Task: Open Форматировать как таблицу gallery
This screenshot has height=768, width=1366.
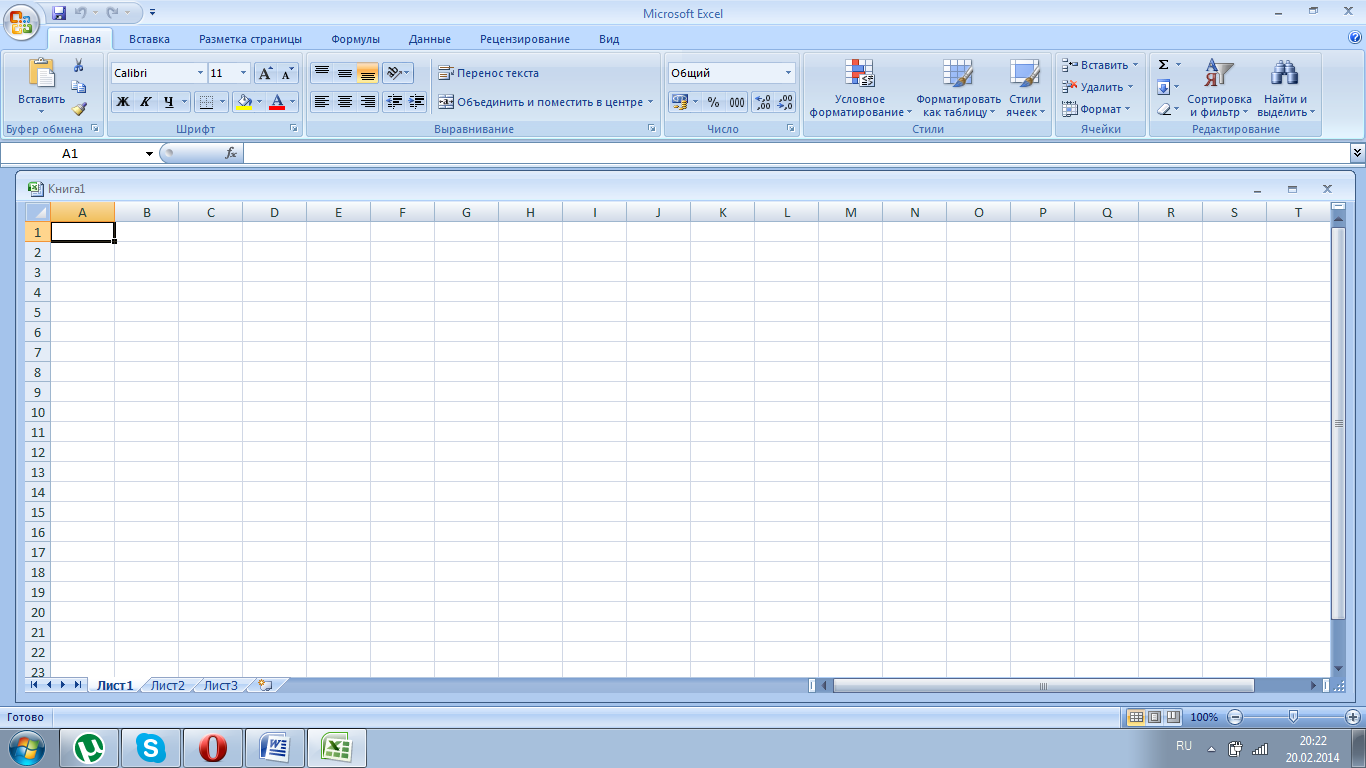Action: pos(958,88)
